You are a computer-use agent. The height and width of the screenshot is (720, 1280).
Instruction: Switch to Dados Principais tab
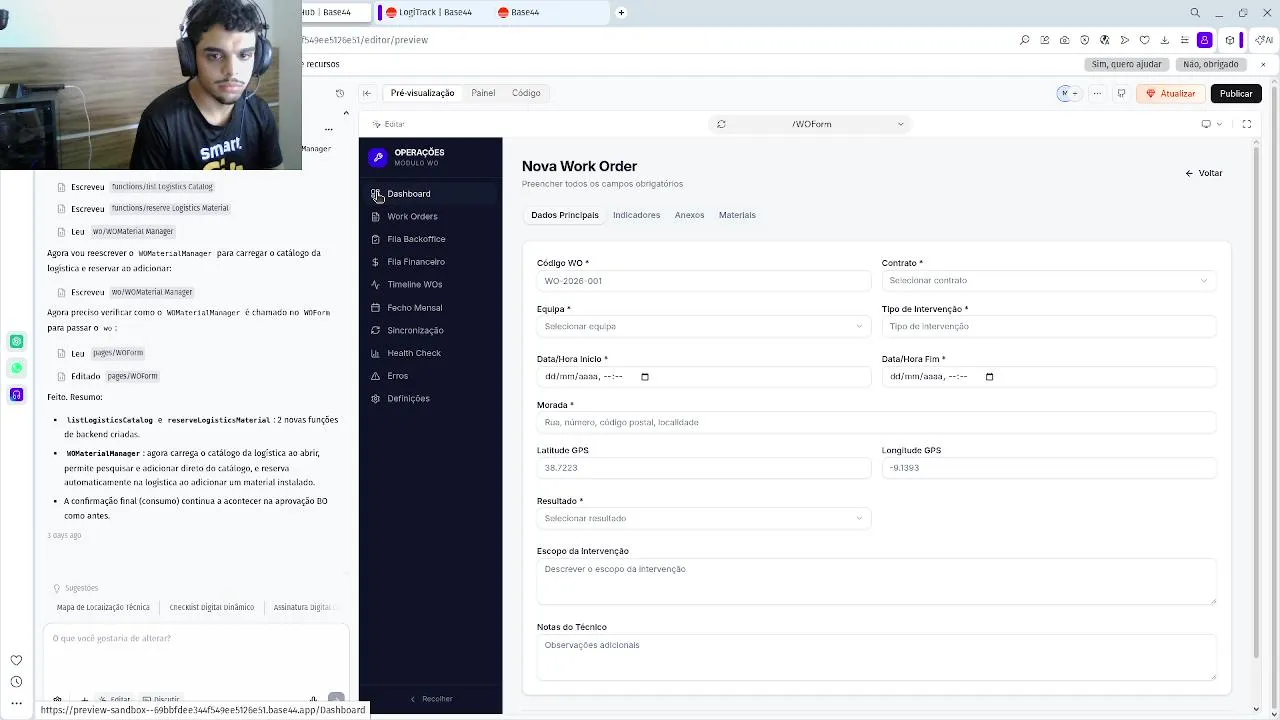point(565,215)
